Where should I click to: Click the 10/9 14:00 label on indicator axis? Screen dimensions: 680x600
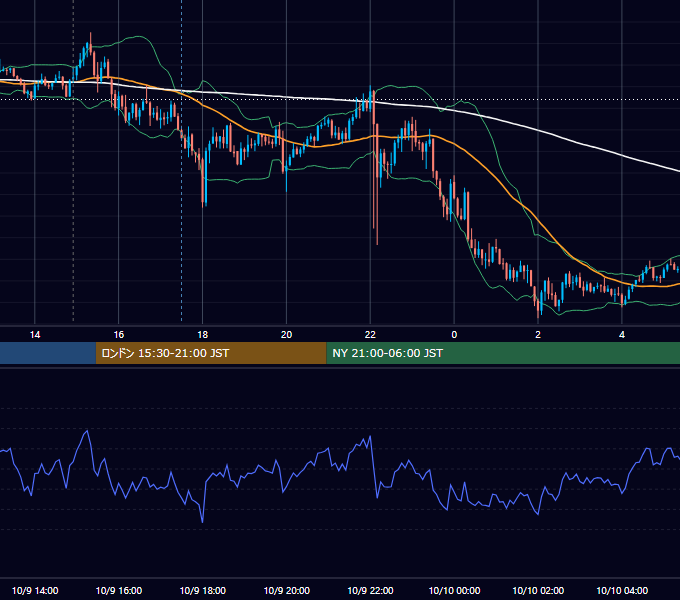click(x=35, y=591)
